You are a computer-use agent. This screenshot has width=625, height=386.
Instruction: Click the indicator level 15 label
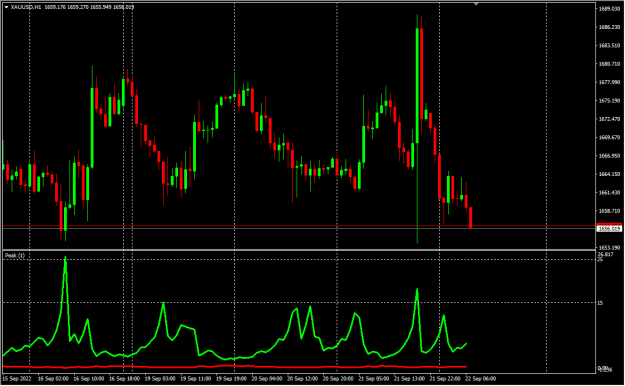pos(600,303)
